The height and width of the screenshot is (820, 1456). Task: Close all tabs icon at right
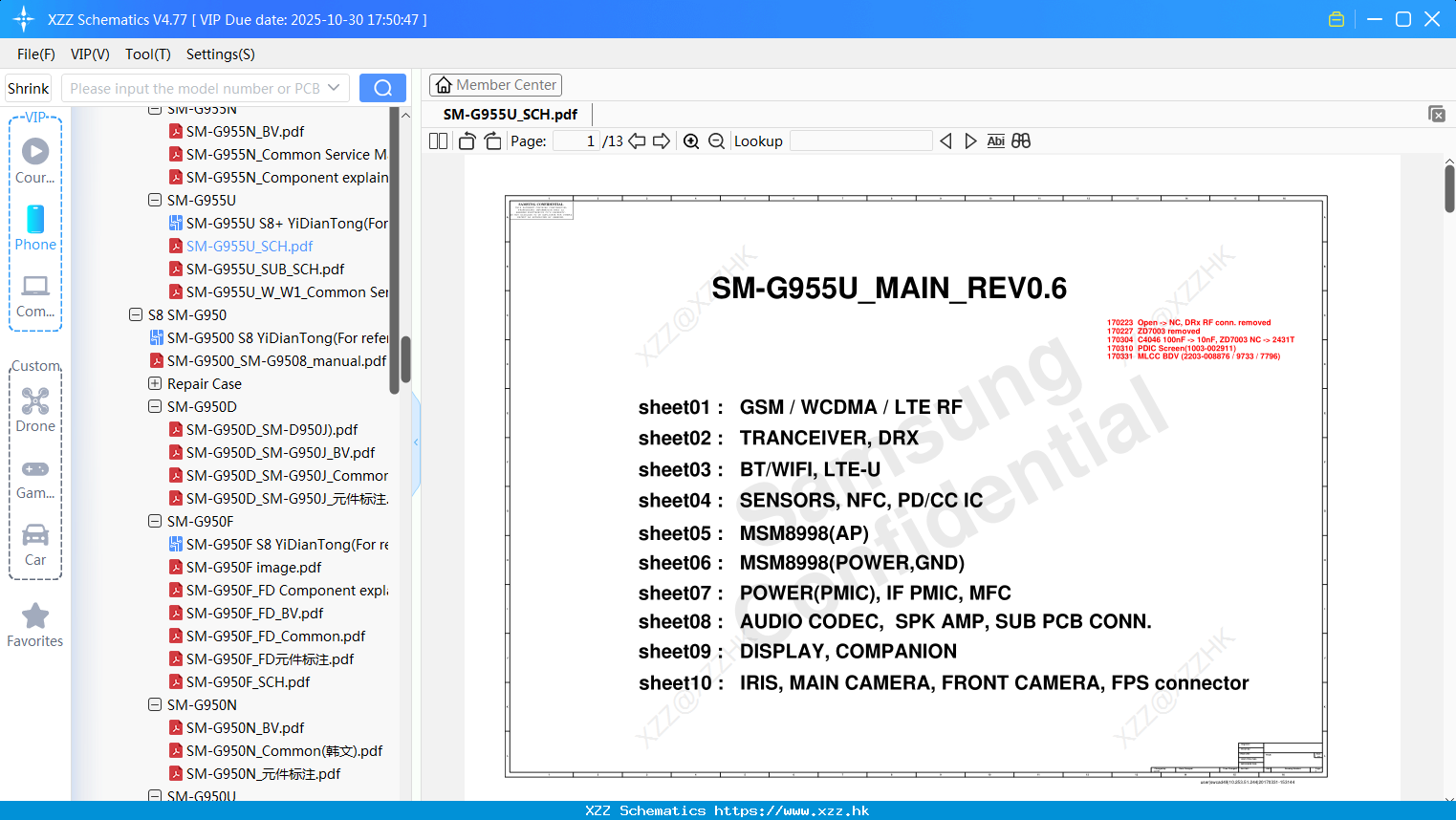pos(1436,114)
